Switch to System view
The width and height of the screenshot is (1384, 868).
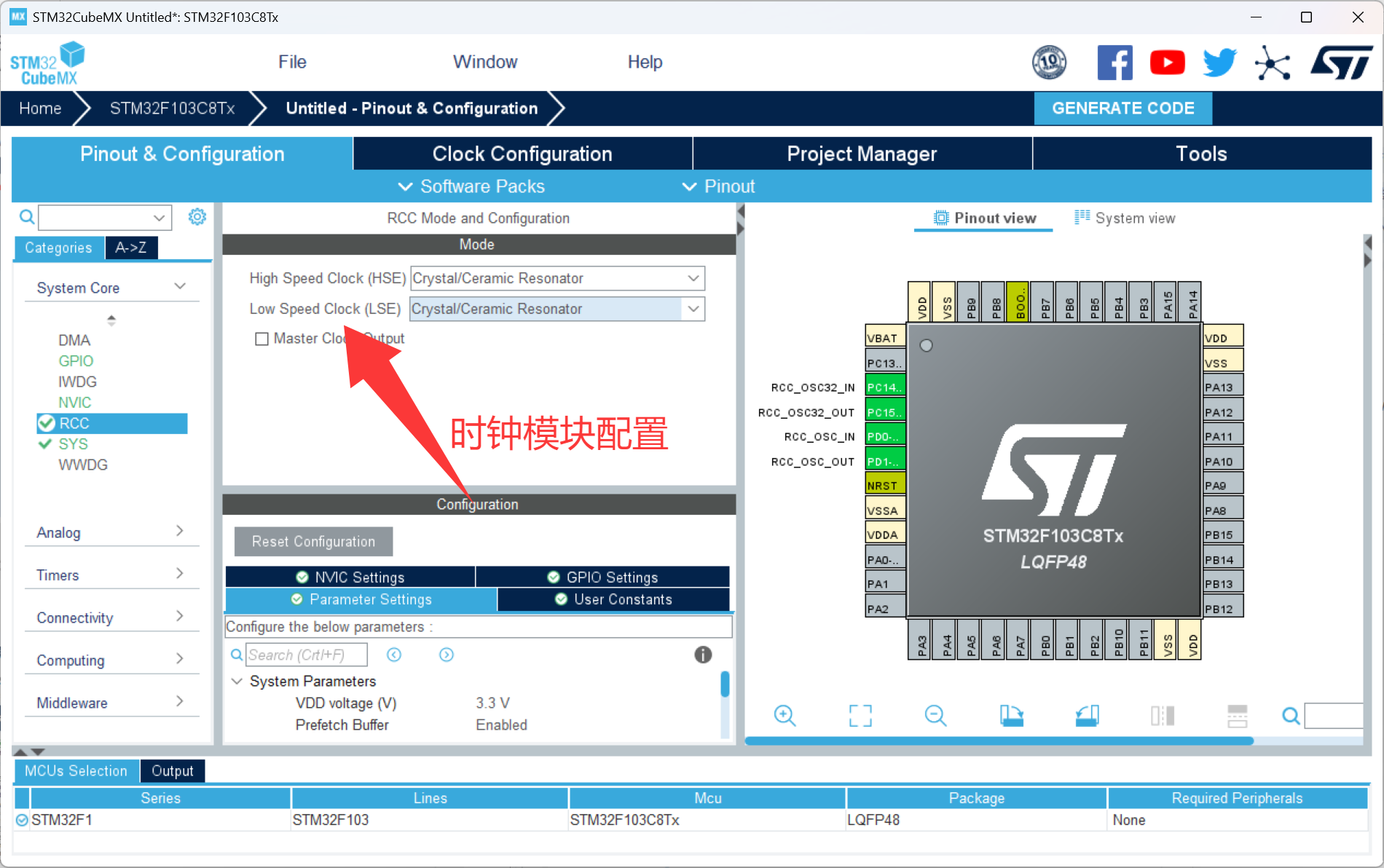[x=1125, y=218]
